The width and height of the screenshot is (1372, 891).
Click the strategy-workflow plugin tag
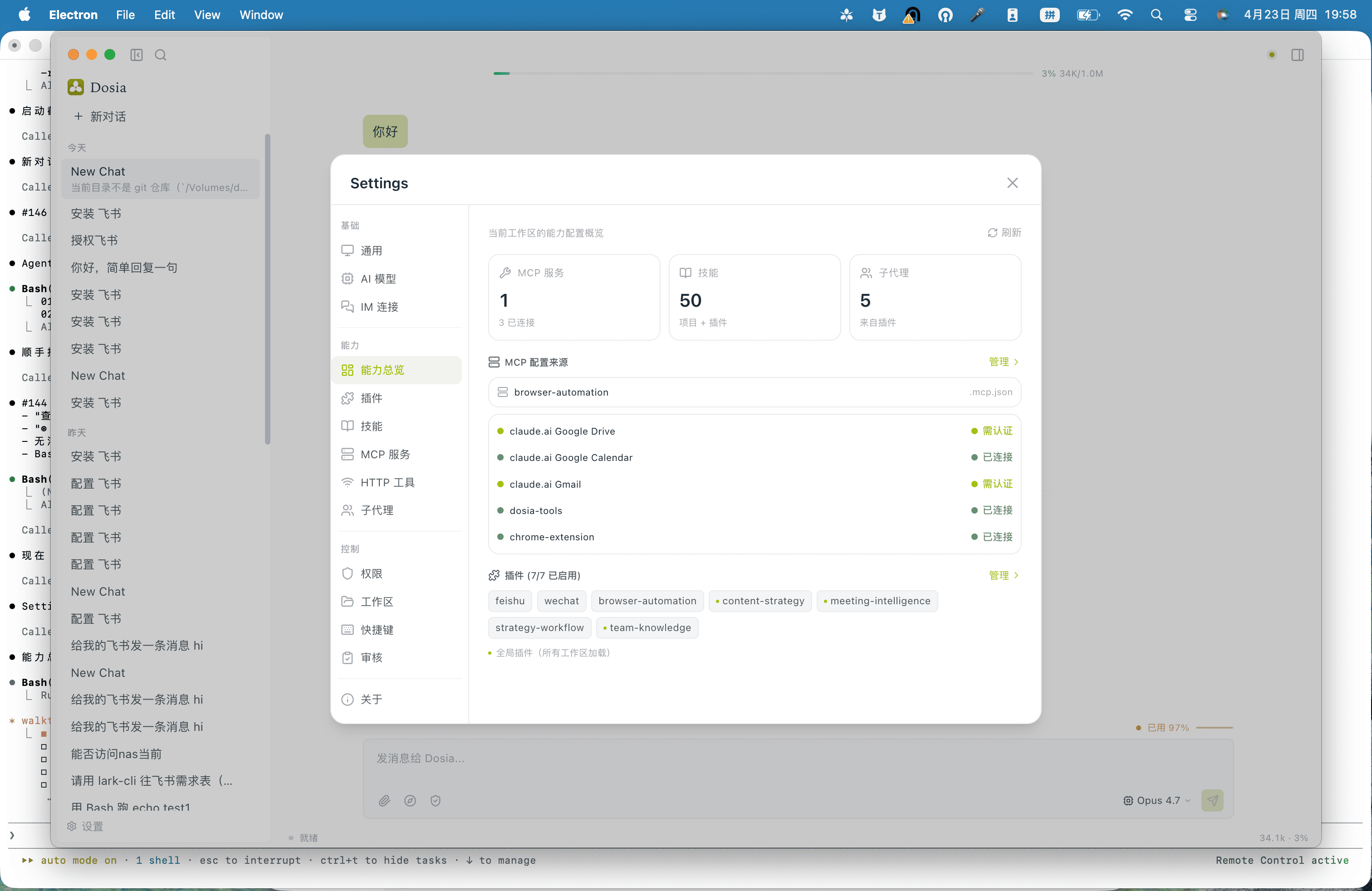pos(539,627)
